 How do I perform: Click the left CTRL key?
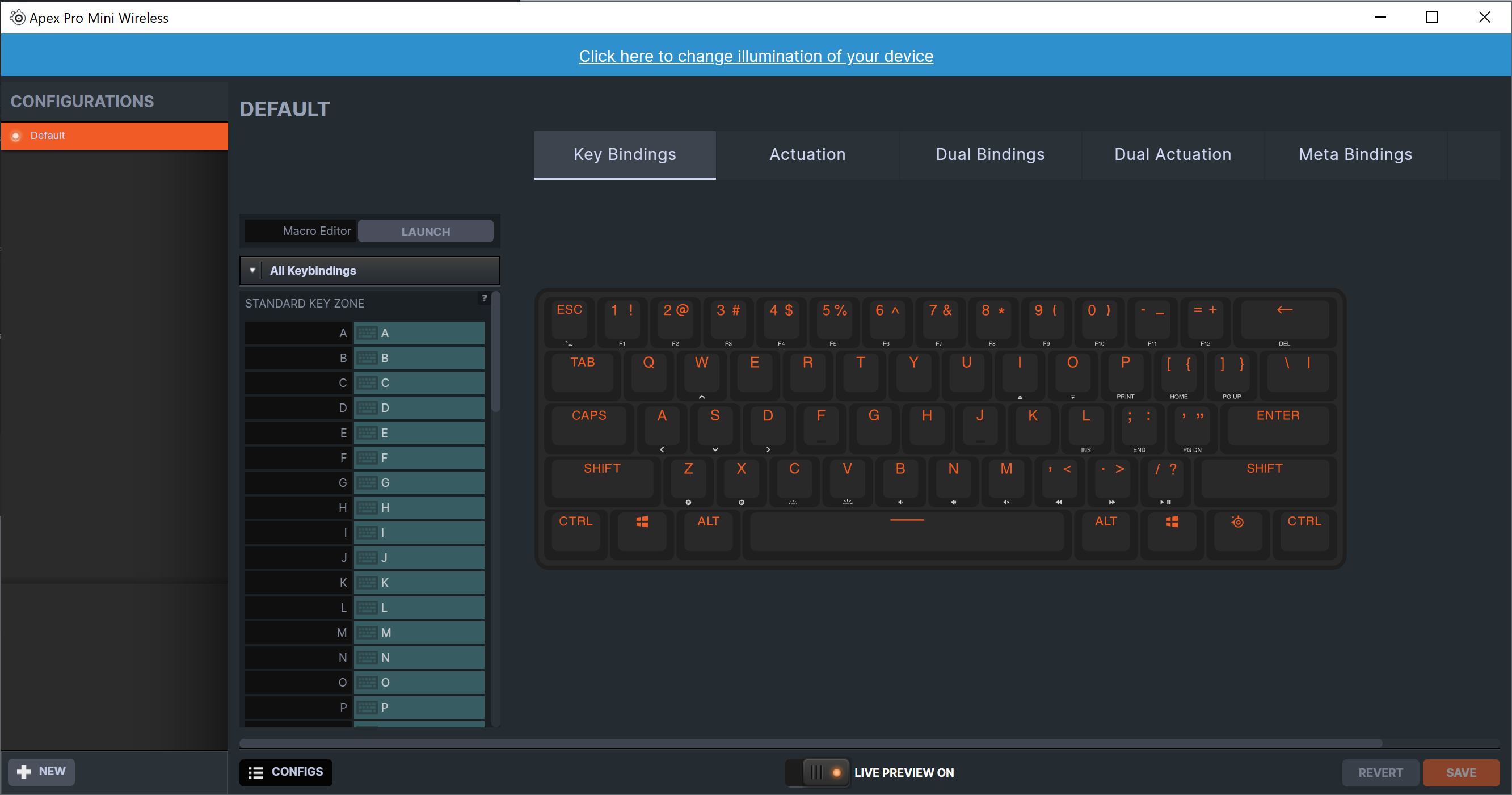(576, 534)
